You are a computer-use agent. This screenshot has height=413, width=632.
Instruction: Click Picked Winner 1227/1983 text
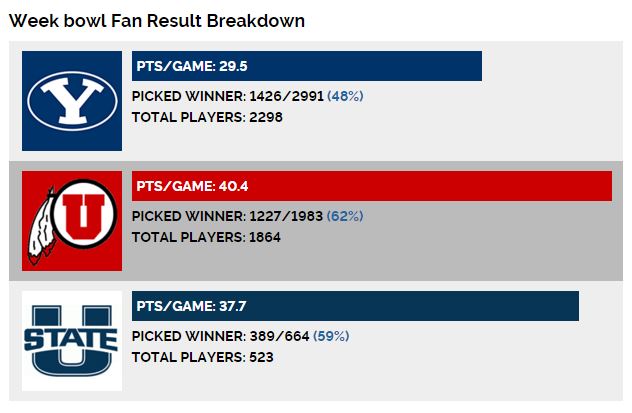(227, 216)
